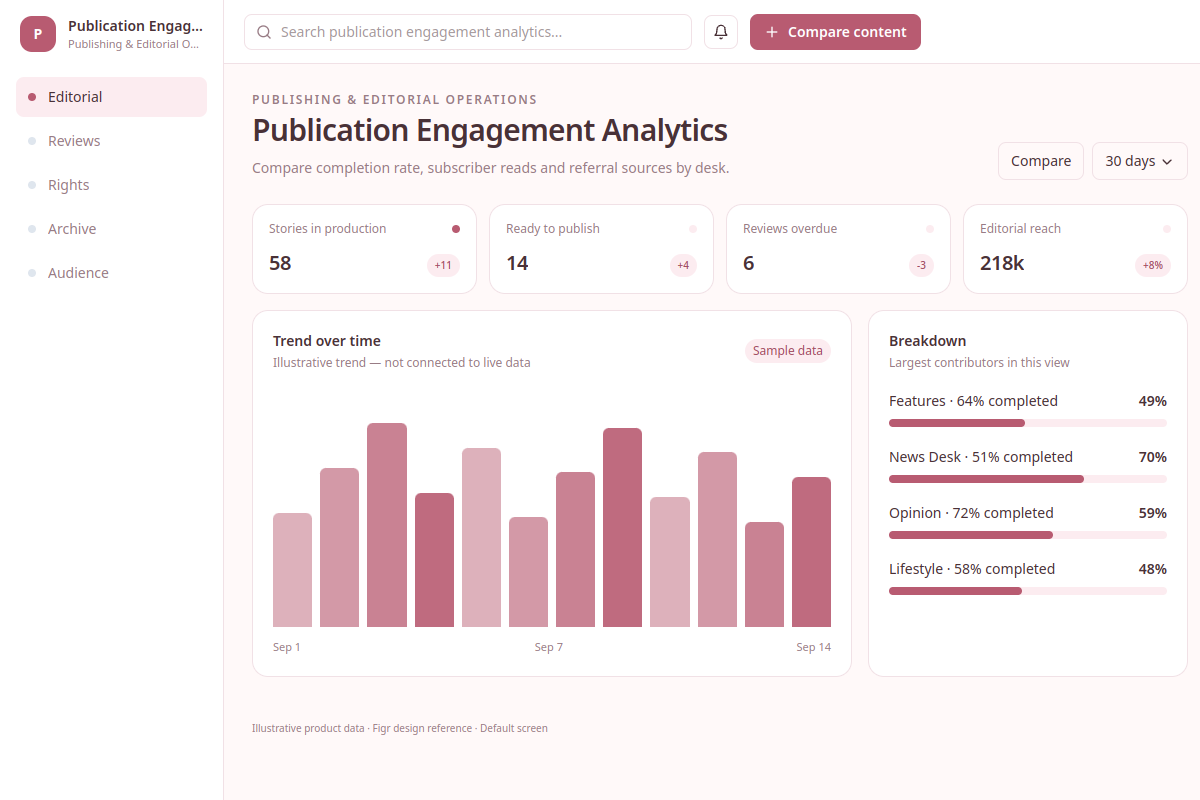Click the +11 badge on Stories in production
The height and width of the screenshot is (800, 1200).
click(443, 265)
